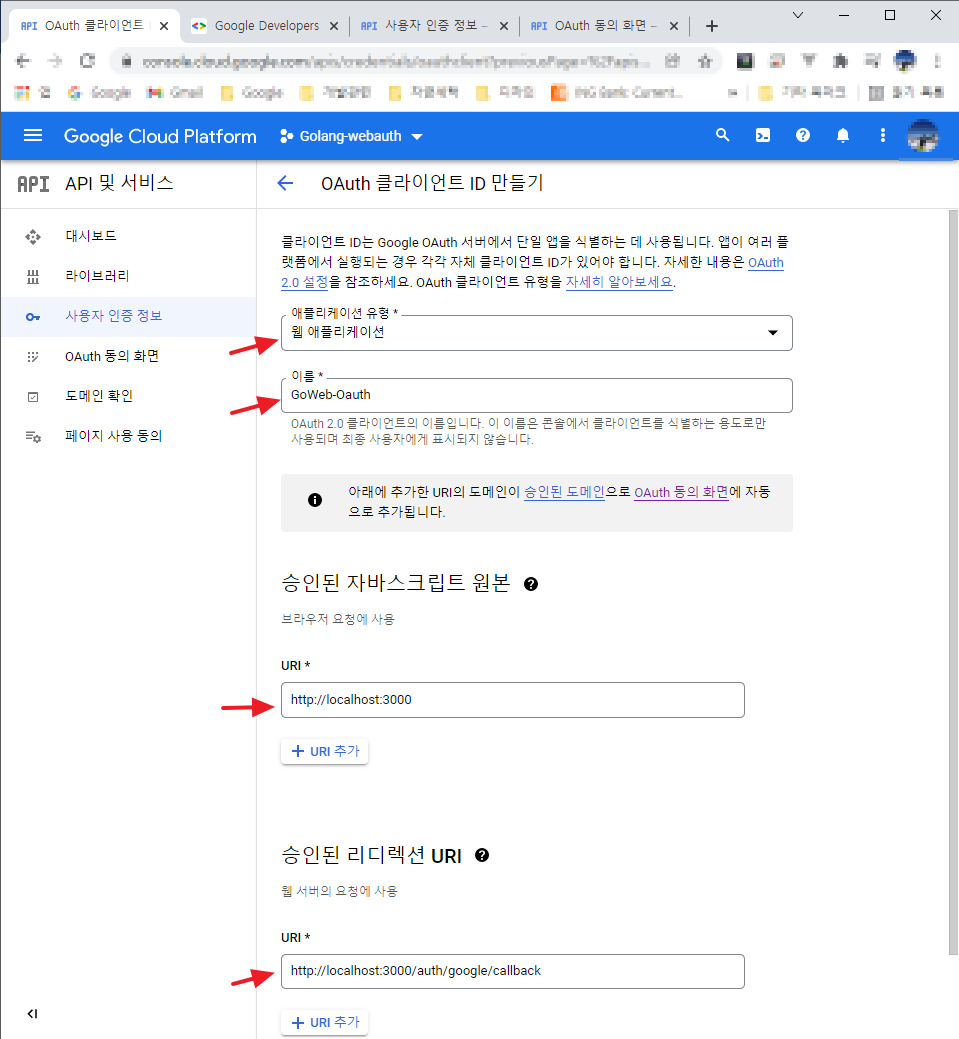Click browser tab search chevron

click(798, 15)
